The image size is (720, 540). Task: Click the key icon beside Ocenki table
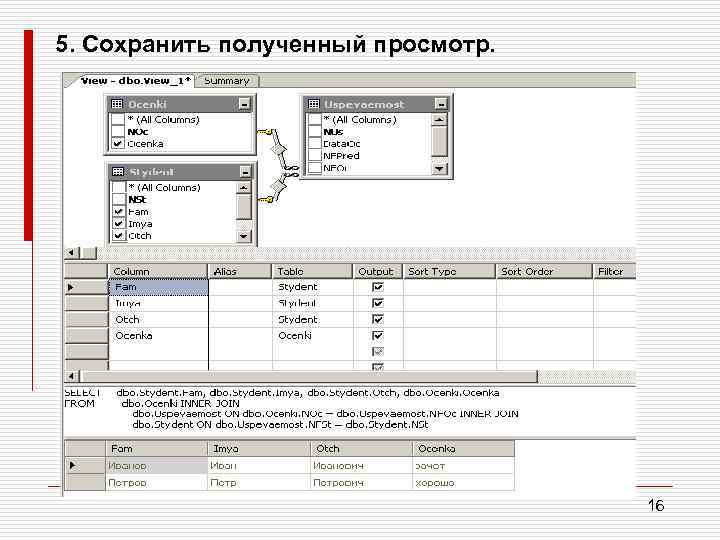point(264,133)
